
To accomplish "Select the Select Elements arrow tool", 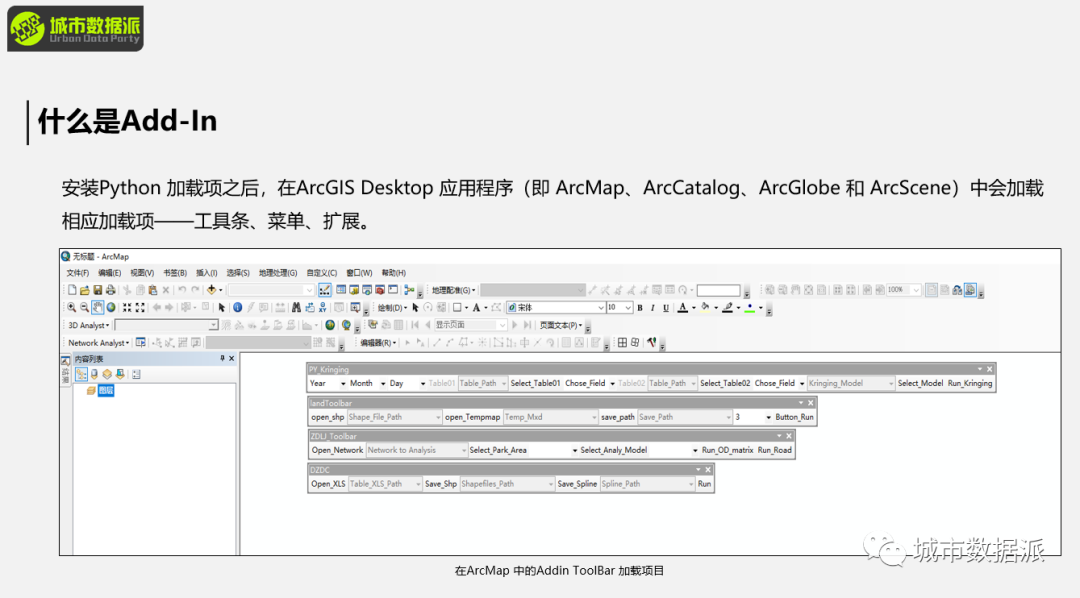I will 222,307.
